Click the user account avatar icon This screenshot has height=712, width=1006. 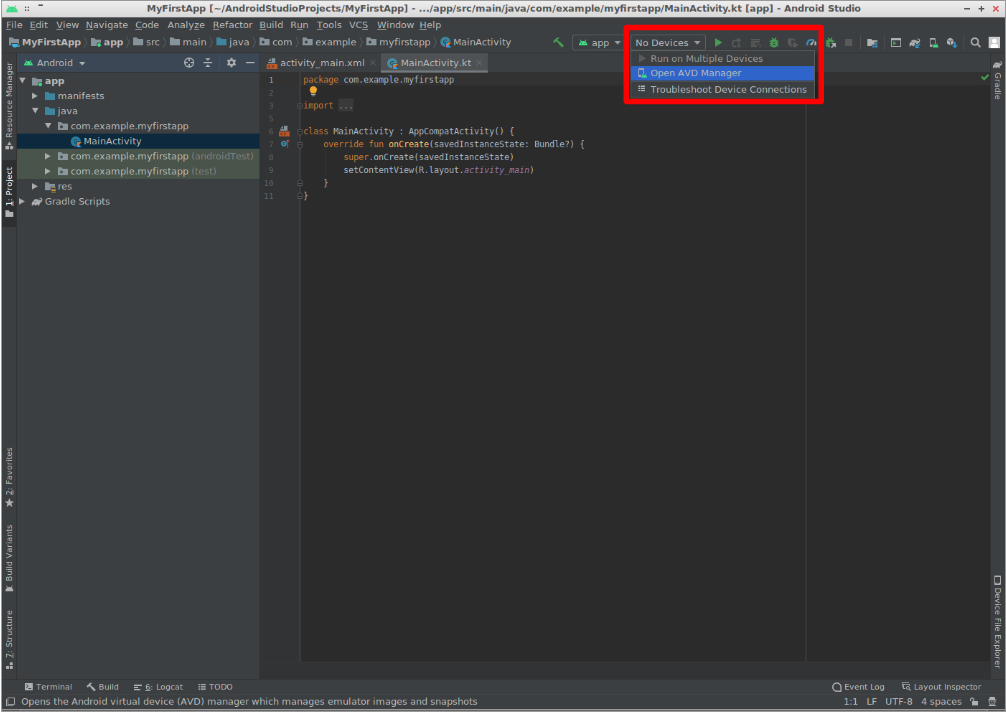point(994,42)
